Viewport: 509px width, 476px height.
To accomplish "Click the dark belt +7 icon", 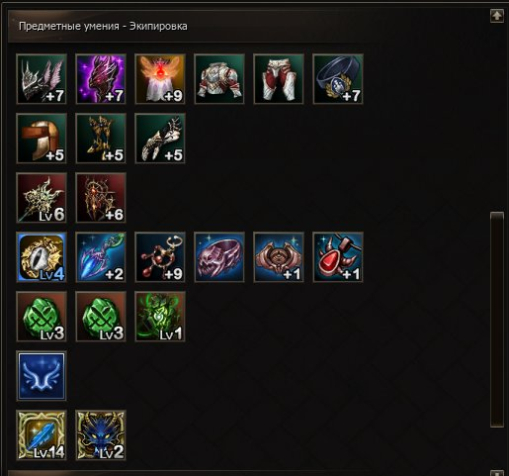I will click(x=338, y=79).
